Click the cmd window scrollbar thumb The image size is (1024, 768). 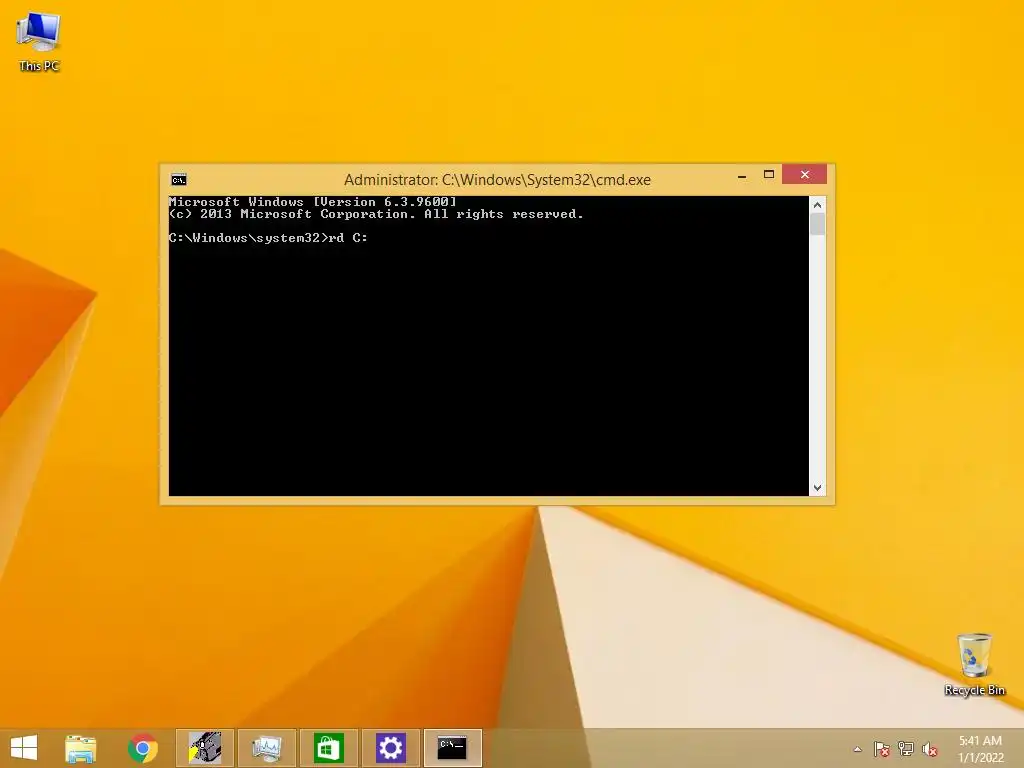pos(817,224)
